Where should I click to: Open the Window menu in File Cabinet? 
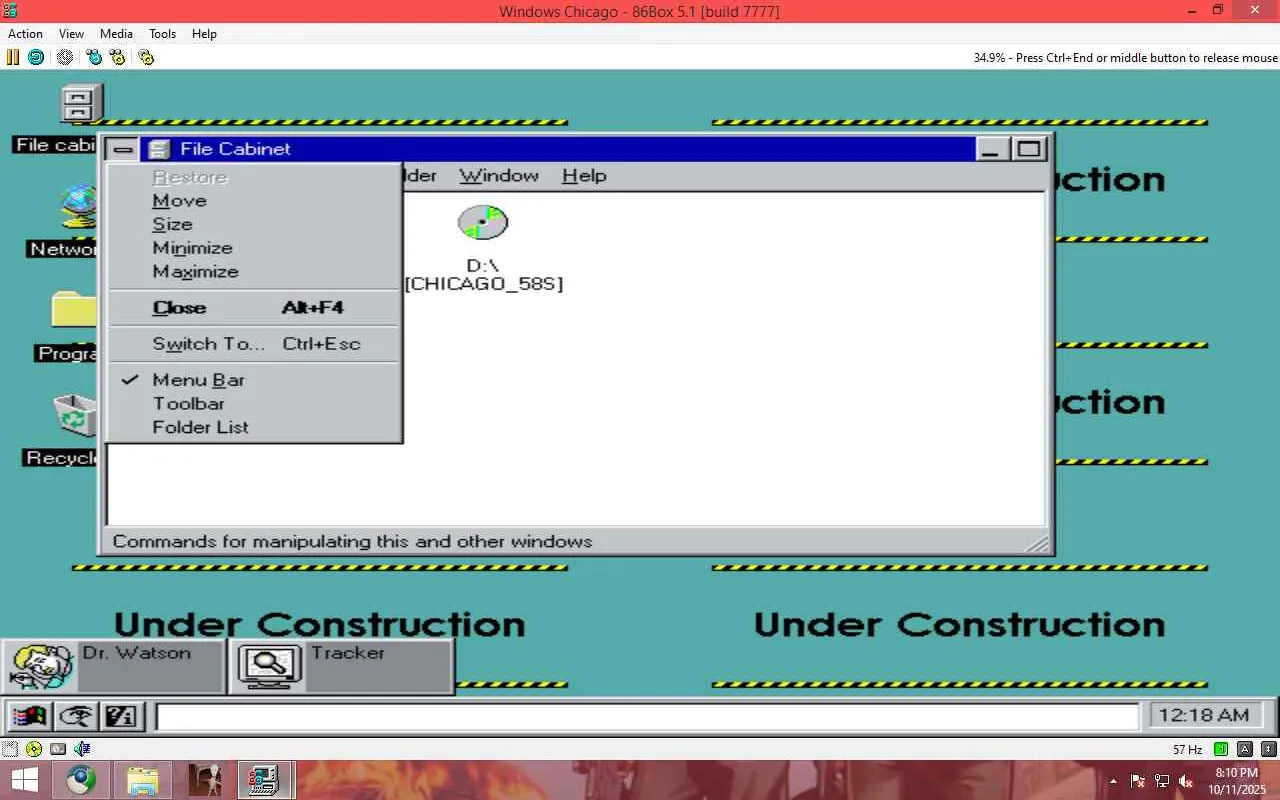coord(499,176)
